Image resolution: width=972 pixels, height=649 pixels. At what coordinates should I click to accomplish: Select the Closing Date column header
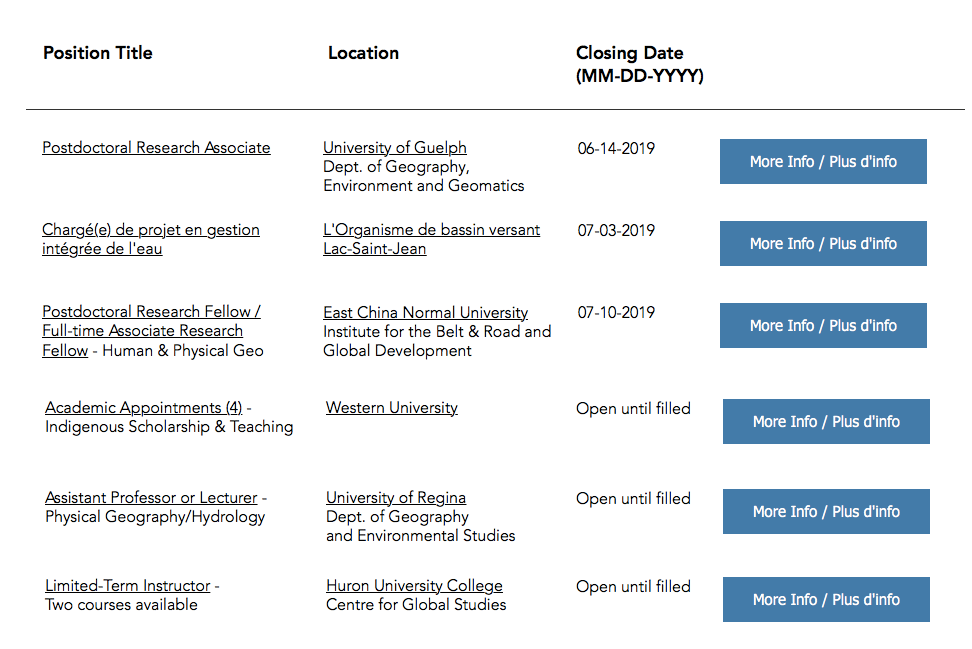point(640,64)
